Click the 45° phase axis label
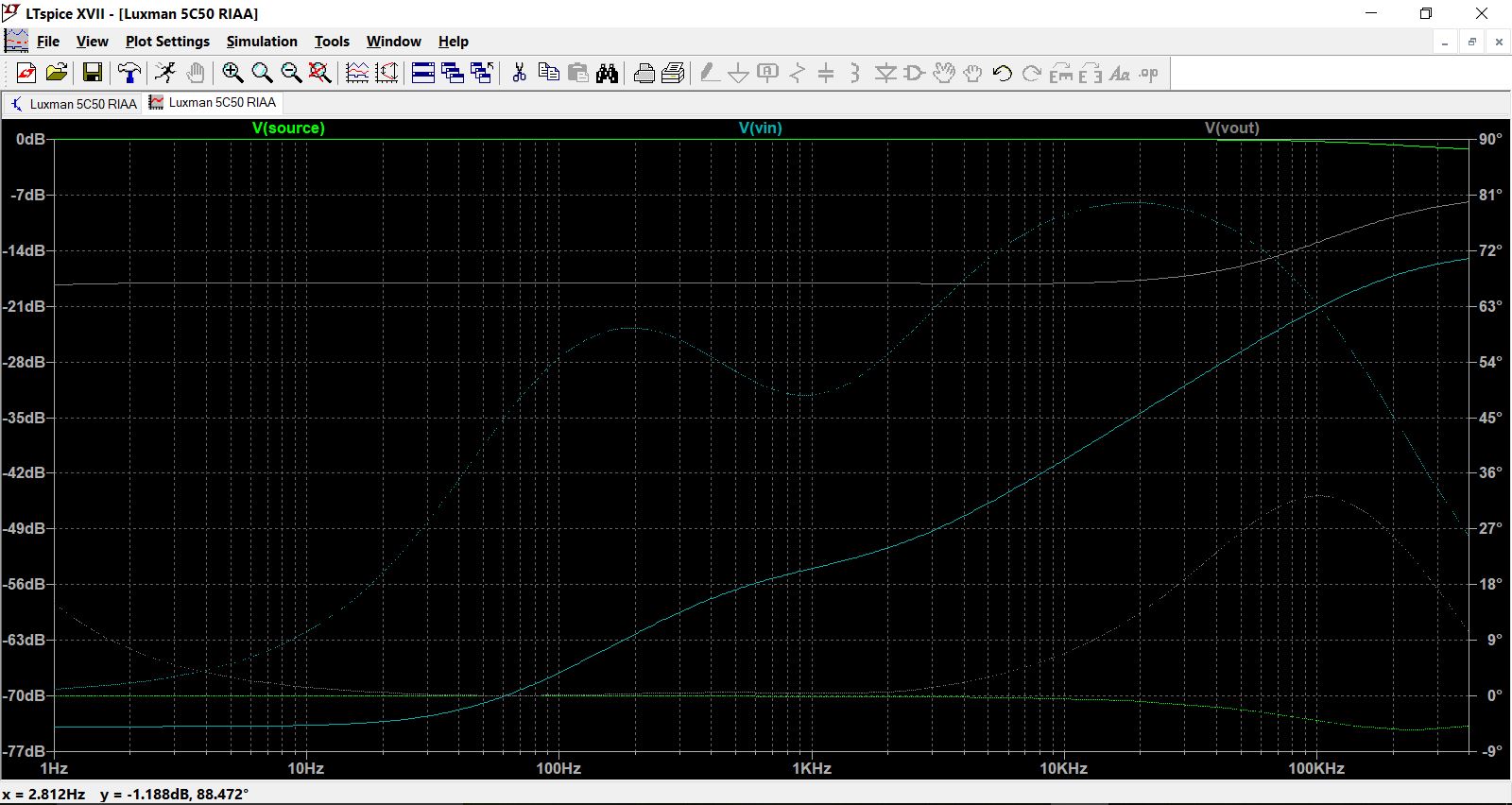 (x=1490, y=418)
